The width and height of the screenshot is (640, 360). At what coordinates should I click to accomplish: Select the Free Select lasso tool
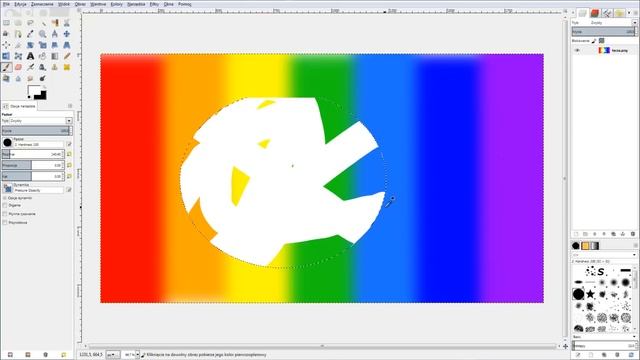[30, 23]
